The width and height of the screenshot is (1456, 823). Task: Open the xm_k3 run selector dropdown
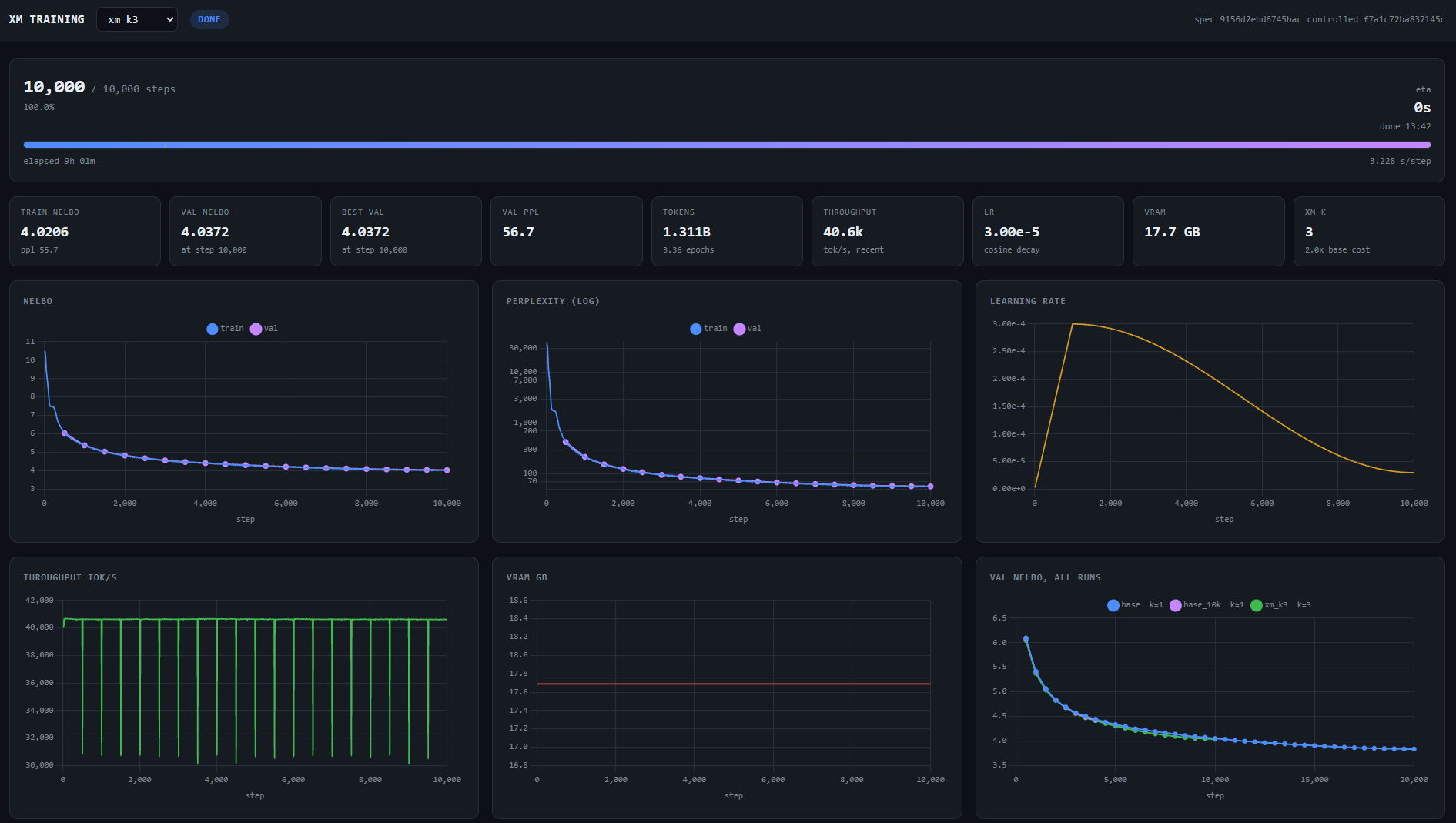tap(136, 19)
